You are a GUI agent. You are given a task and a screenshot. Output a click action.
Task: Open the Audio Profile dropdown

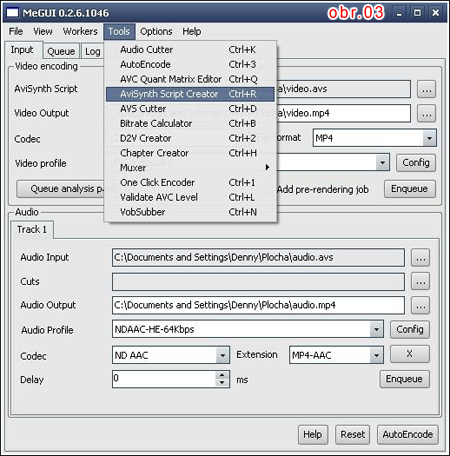click(x=376, y=330)
